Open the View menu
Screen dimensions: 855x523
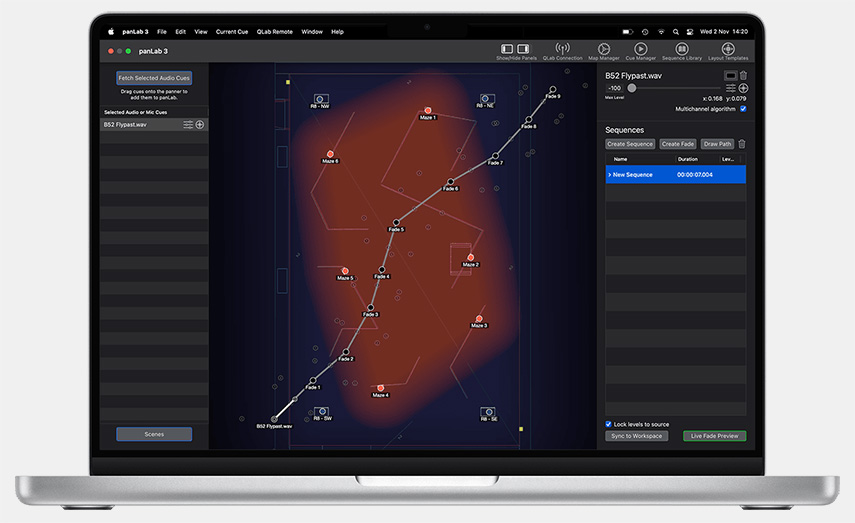point(201,32)
